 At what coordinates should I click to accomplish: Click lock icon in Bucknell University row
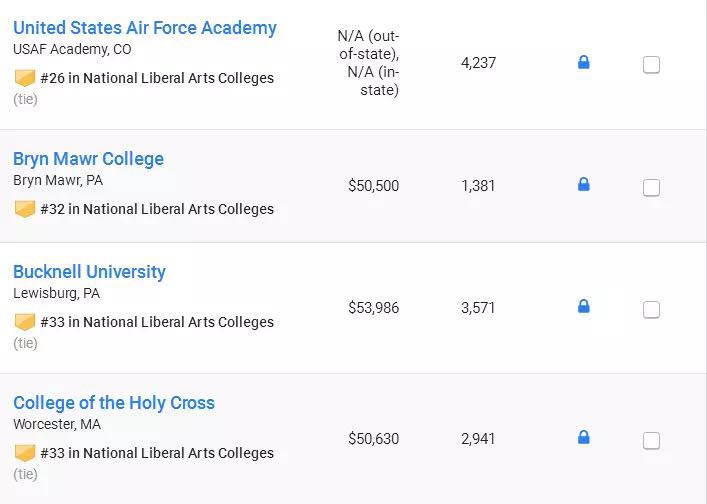click(584, 307)
